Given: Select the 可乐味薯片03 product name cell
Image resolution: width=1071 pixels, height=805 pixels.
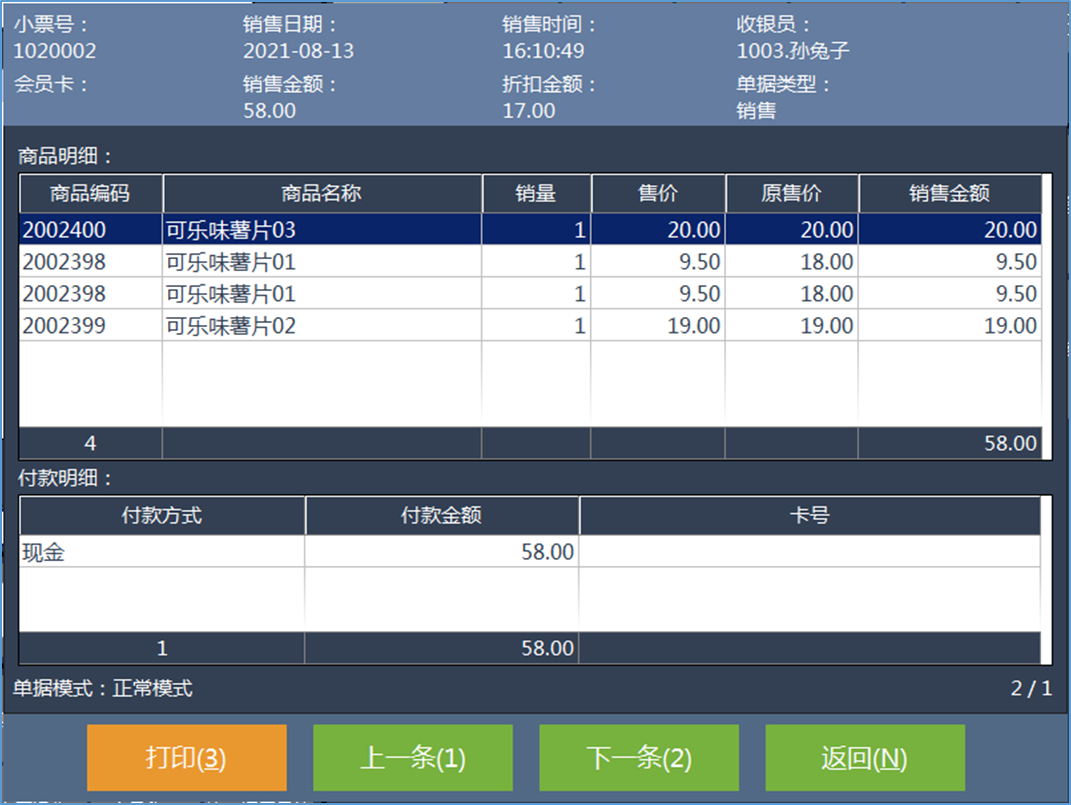Looking at the screenshot, I should tap(322, 229).
